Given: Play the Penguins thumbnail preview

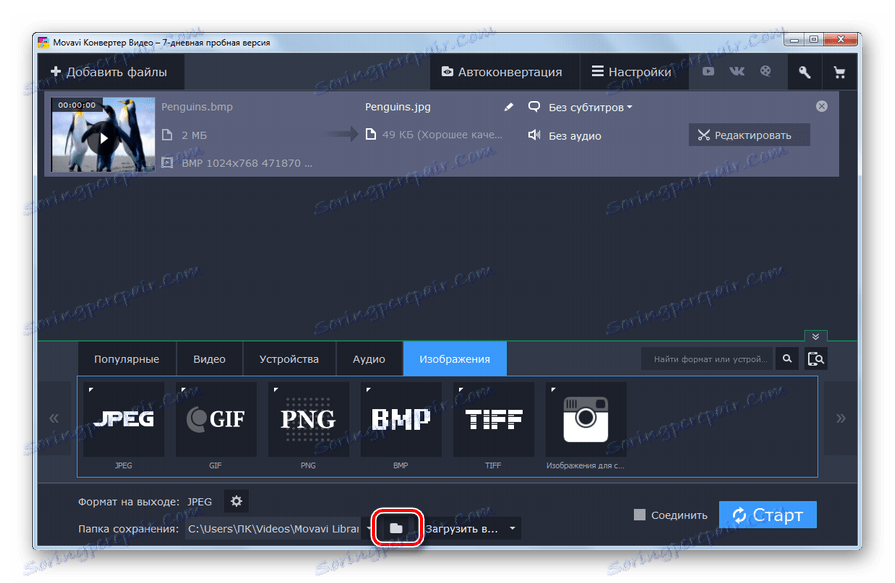Looking at the screenshot, I should 103,137.
